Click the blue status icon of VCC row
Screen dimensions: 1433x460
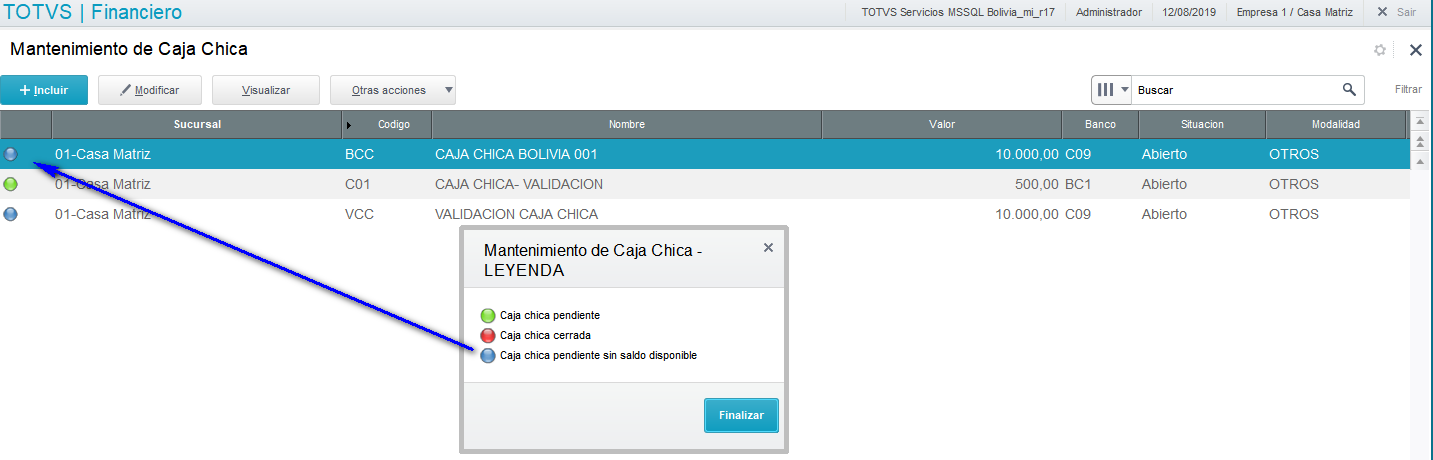tap(11, 214)
